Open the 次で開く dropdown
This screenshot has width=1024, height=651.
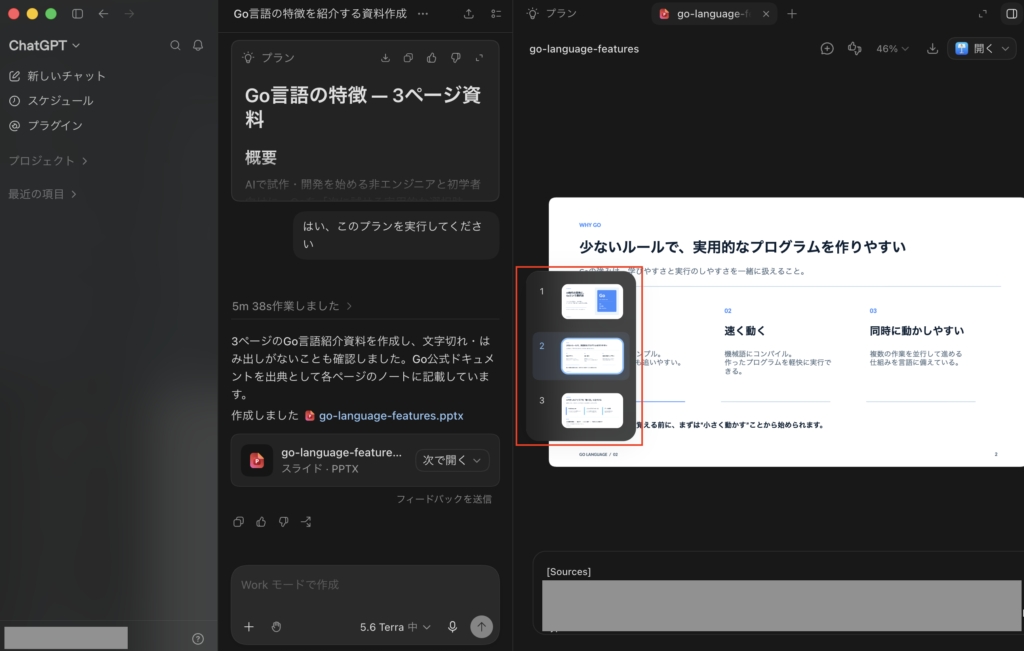pyautogui.click(x=452, y=460)
